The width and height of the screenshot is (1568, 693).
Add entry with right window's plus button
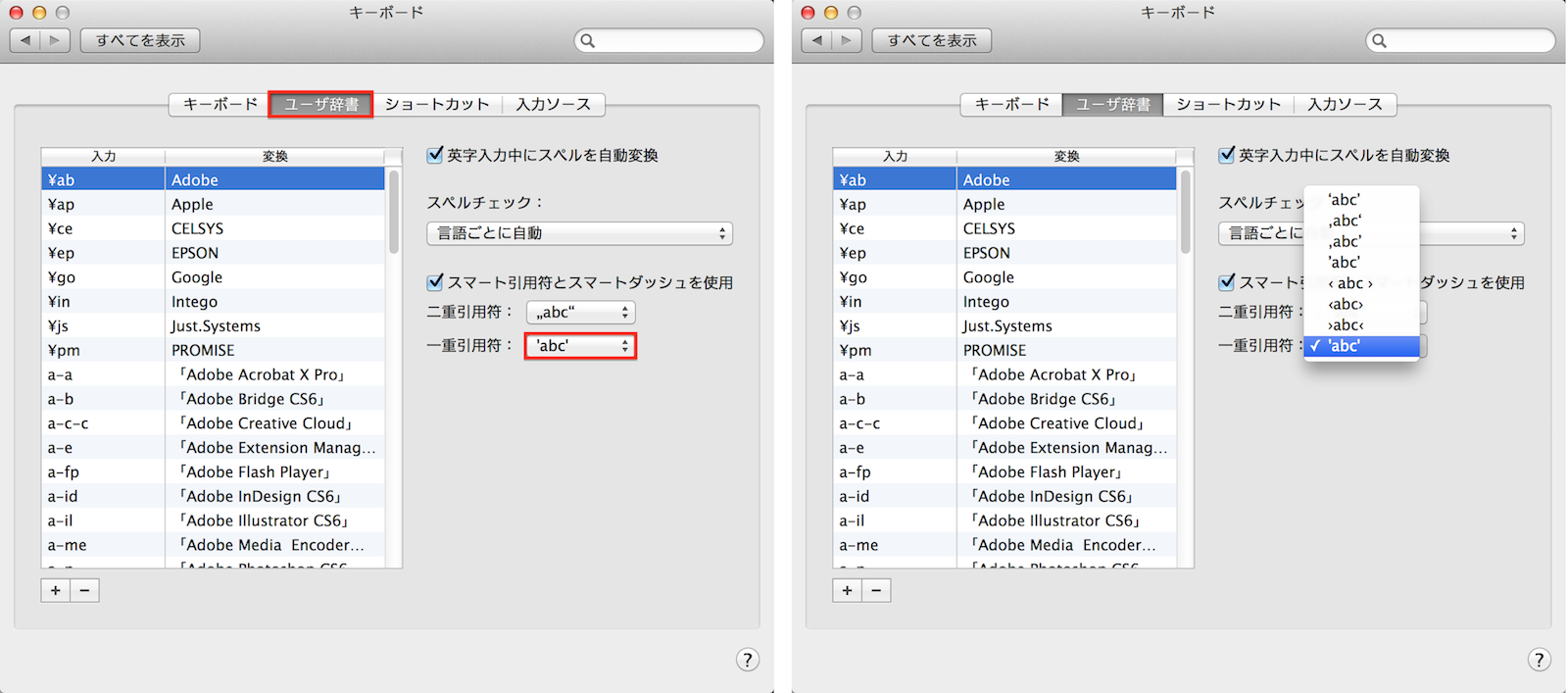848,590
